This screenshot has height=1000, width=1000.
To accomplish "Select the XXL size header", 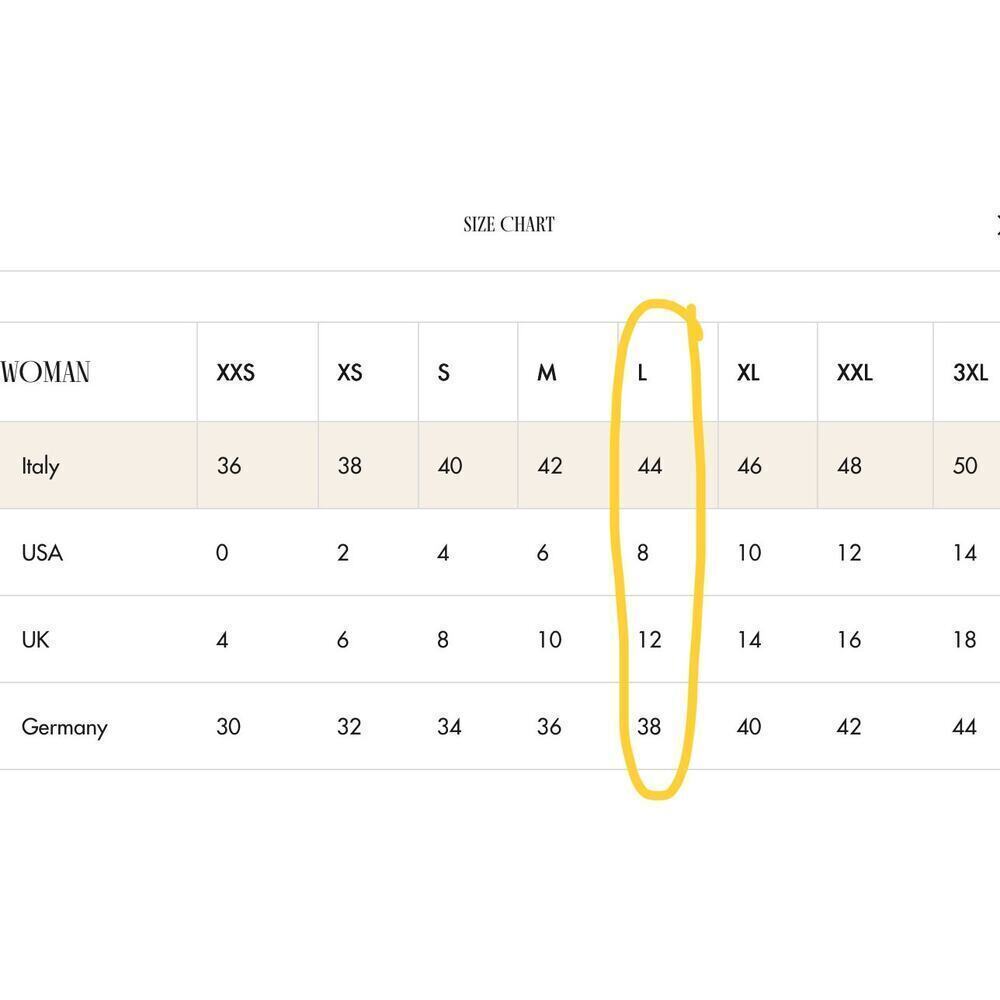I will pos(855,372).
